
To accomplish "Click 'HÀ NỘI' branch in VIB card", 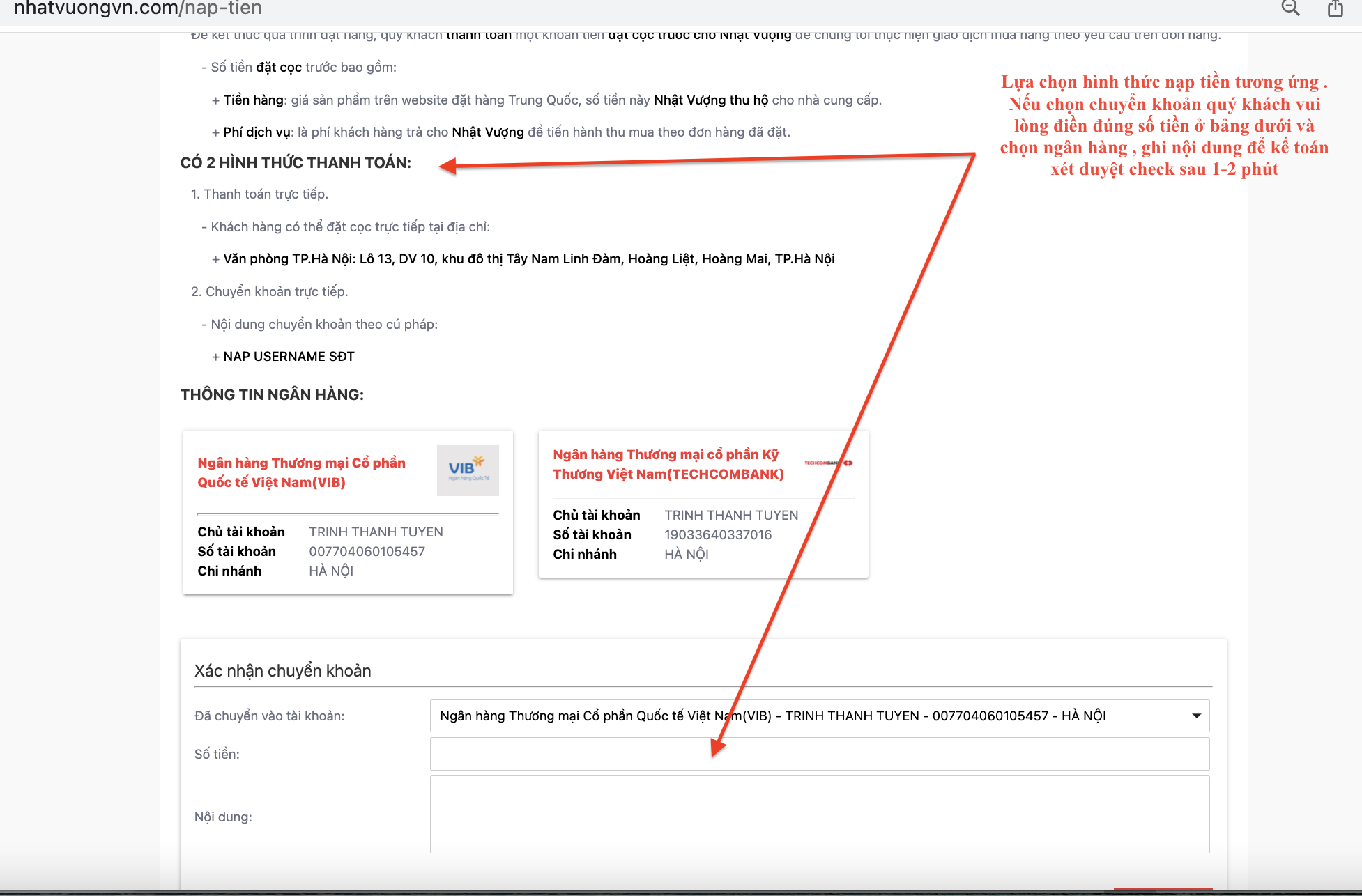I will 331,571.
